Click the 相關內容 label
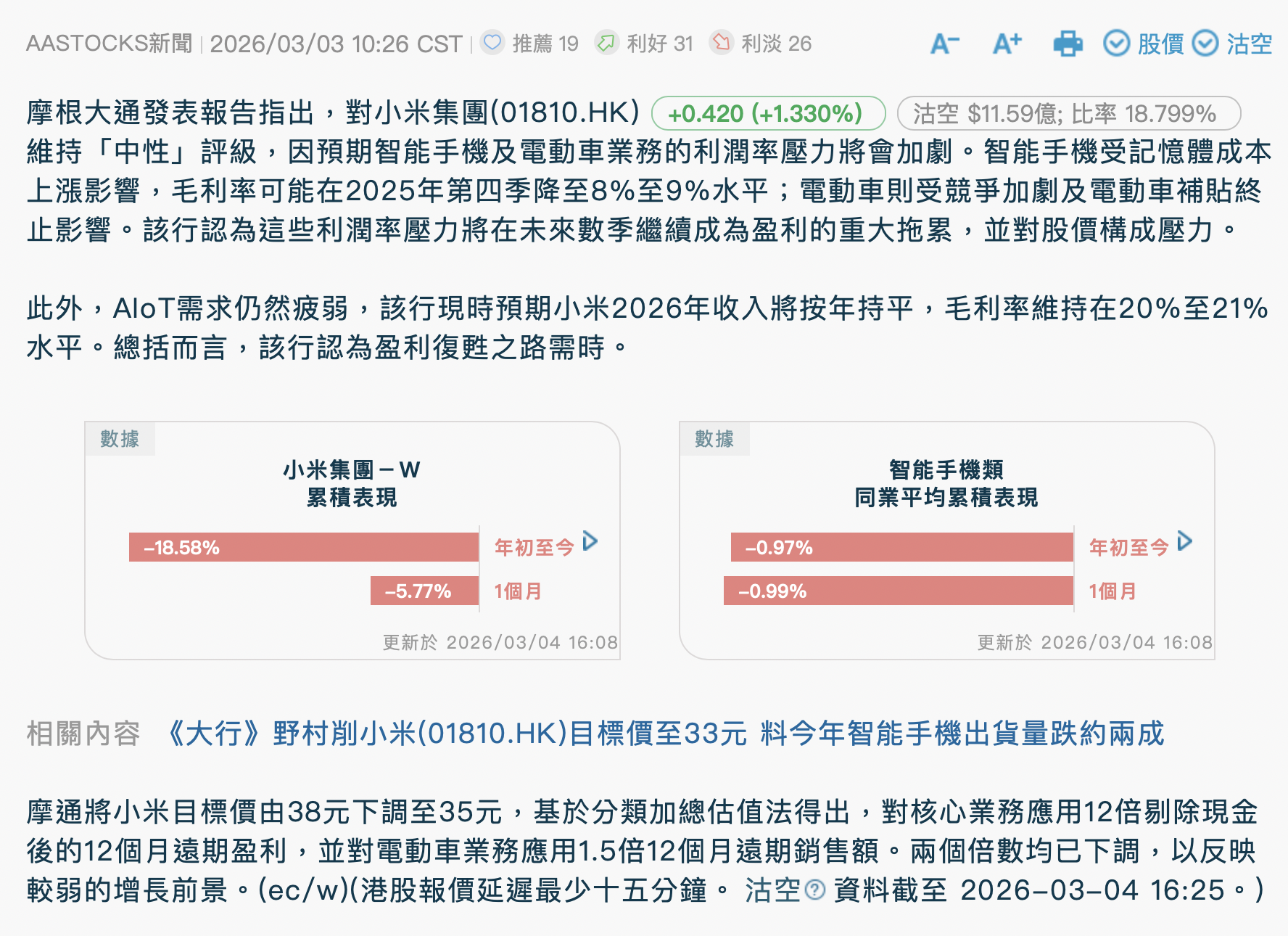Screen dimensions: 1288x936 click(83, 734)
